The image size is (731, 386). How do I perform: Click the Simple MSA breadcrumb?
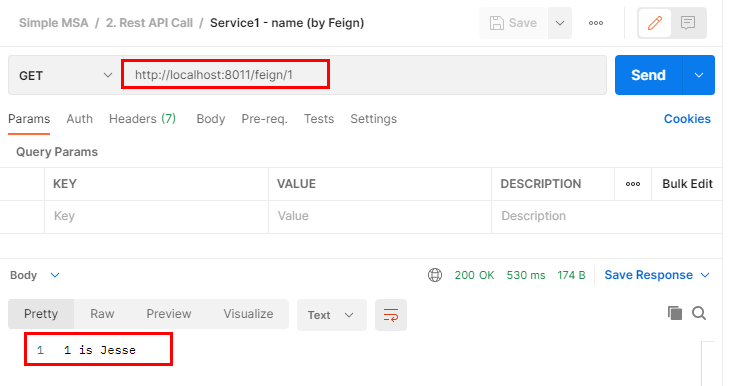(x=54, y=23)
